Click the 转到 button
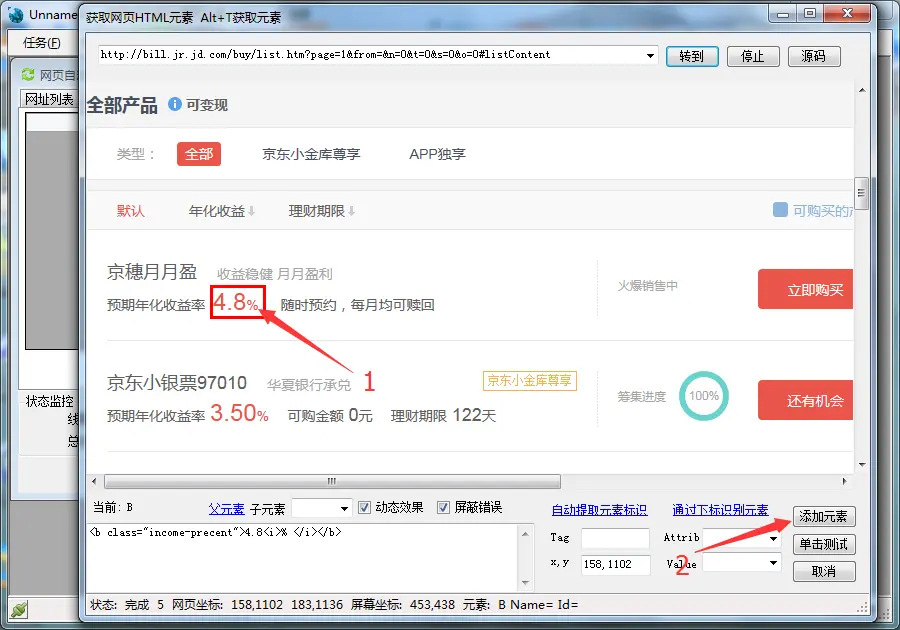Image resolution: width=900 pixels, height=630 pixels. coord(692,56)
